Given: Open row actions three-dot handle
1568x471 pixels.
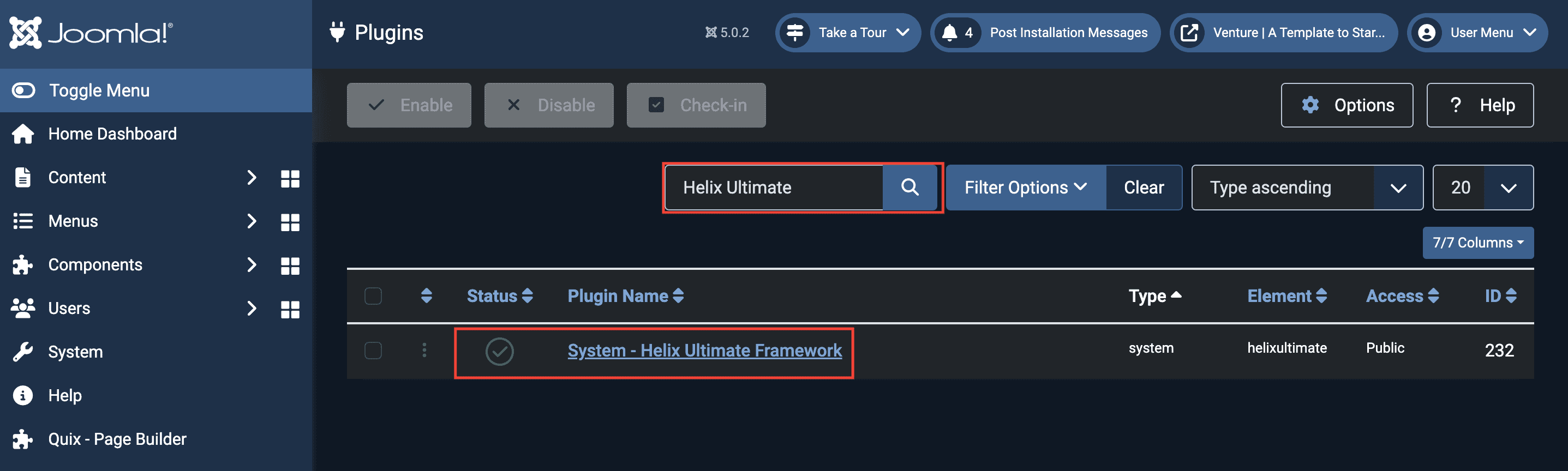Looking at the screenshot, I should point(424,351).
